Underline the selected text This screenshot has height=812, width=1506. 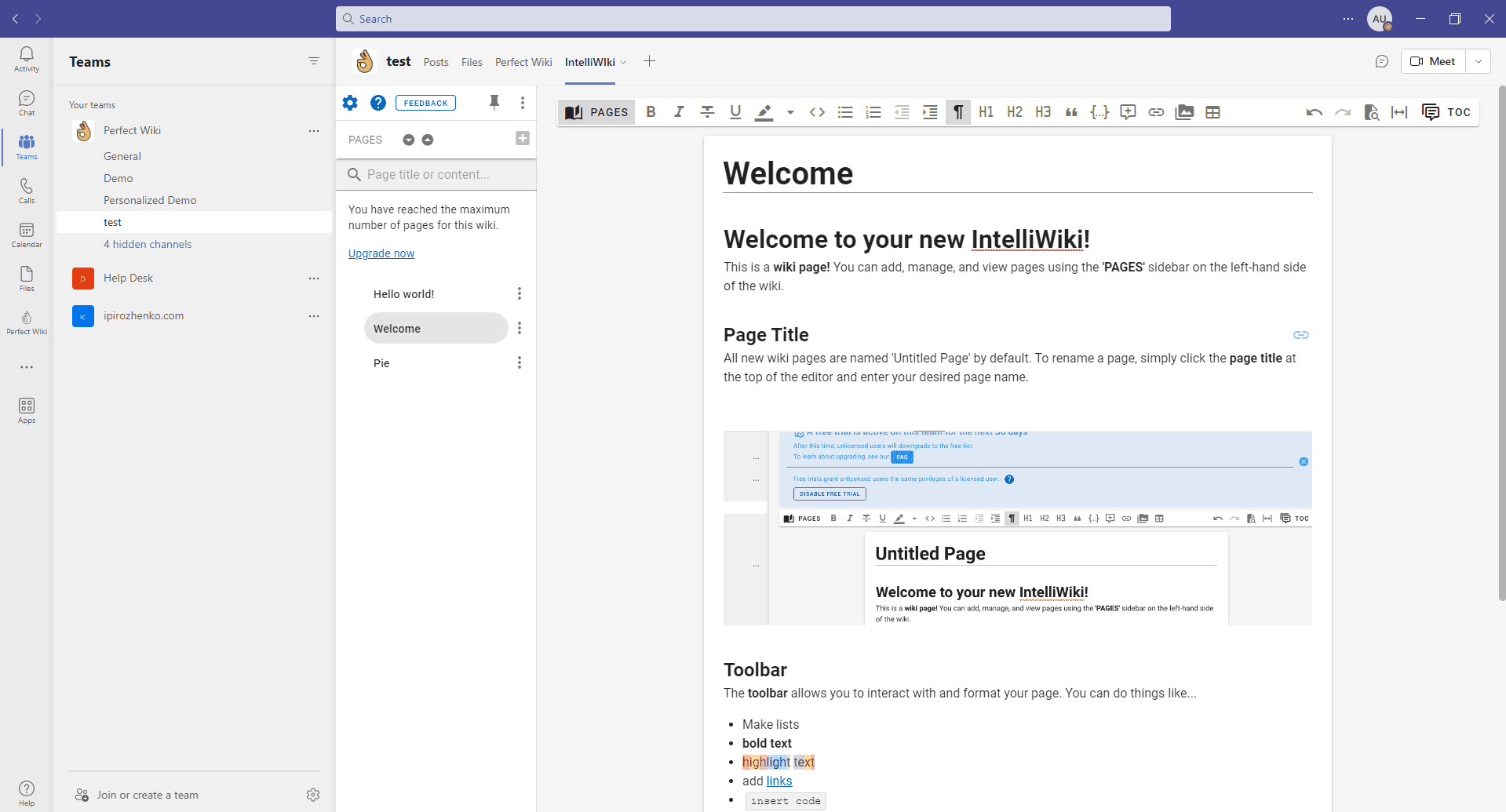click(735, 112)
